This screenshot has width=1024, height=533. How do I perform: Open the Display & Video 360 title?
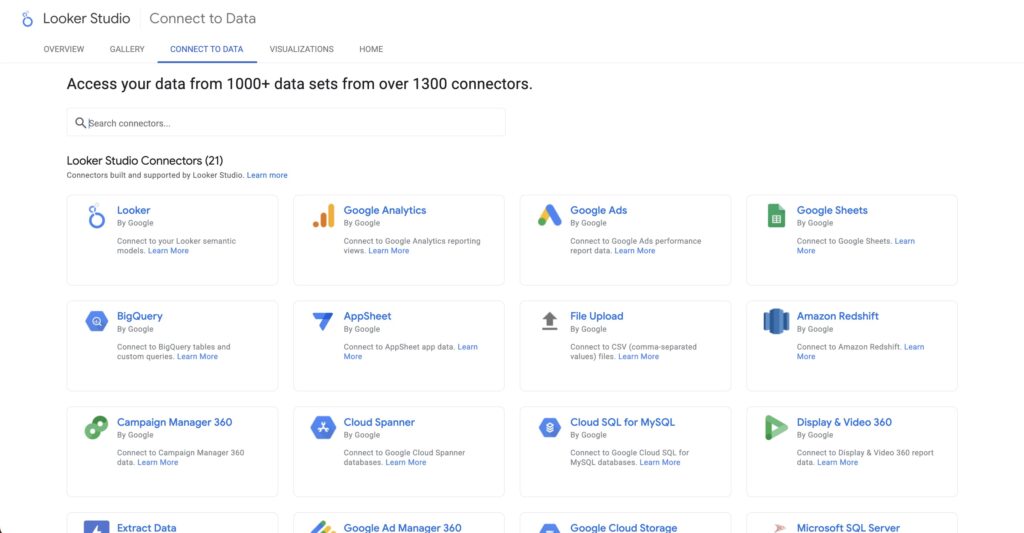[844, 422]
